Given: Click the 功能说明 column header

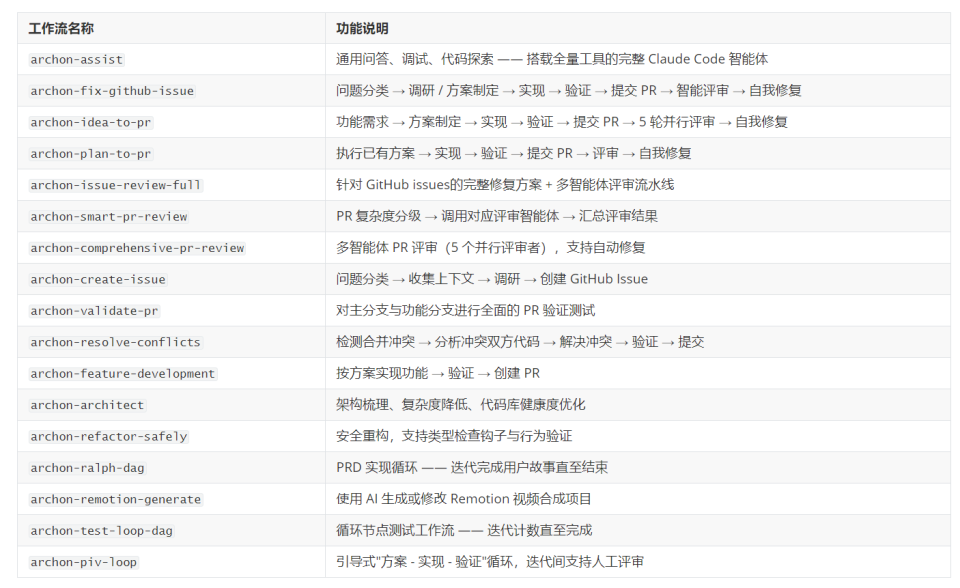Looking at the screenshot, I should click(362, 28).
